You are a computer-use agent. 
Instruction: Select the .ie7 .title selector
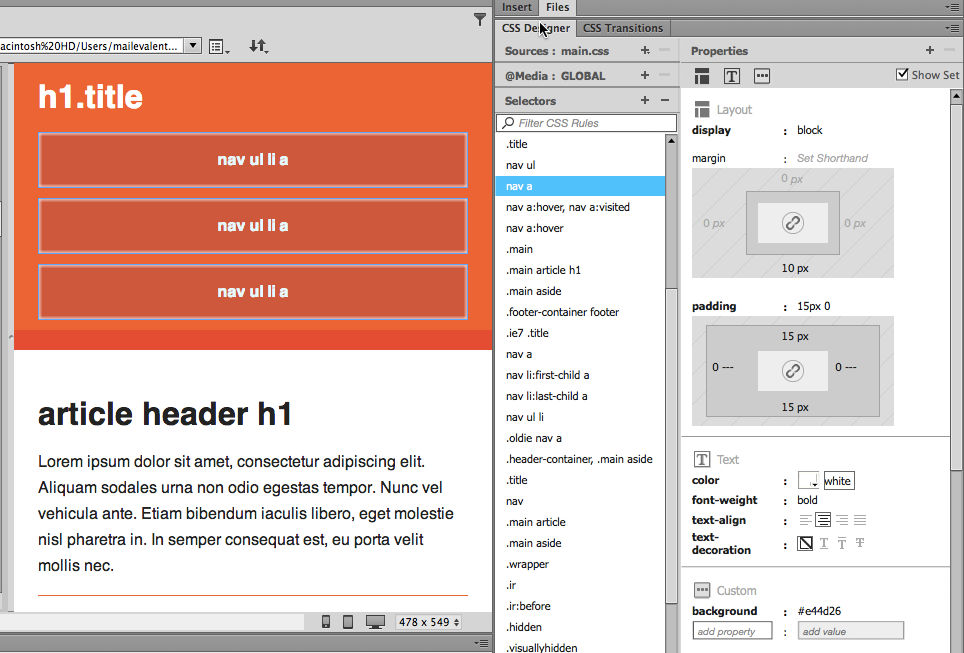[x=580, y=333]
